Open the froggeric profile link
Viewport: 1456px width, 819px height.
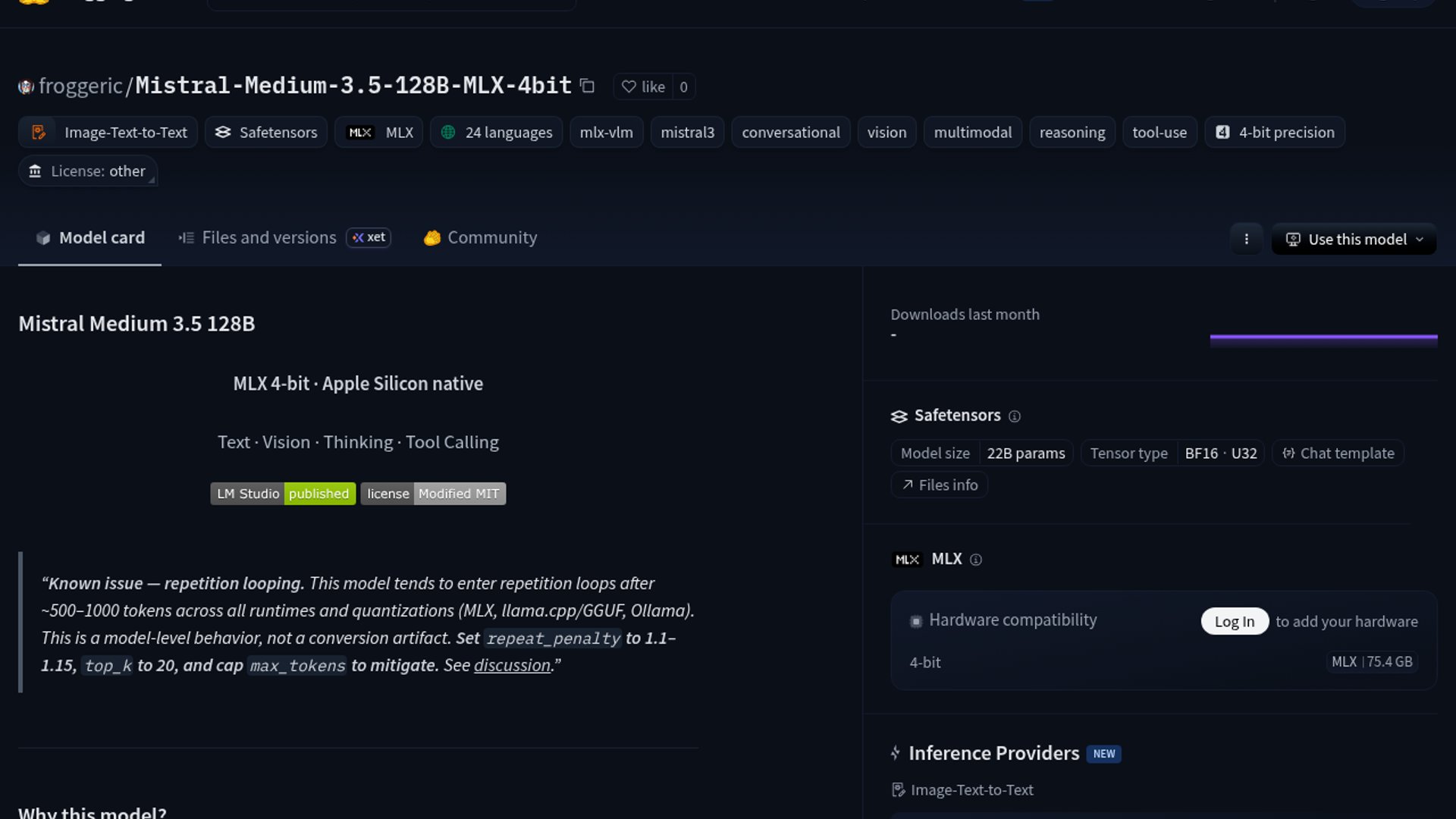pyautogui.click(x=80, y=86)
